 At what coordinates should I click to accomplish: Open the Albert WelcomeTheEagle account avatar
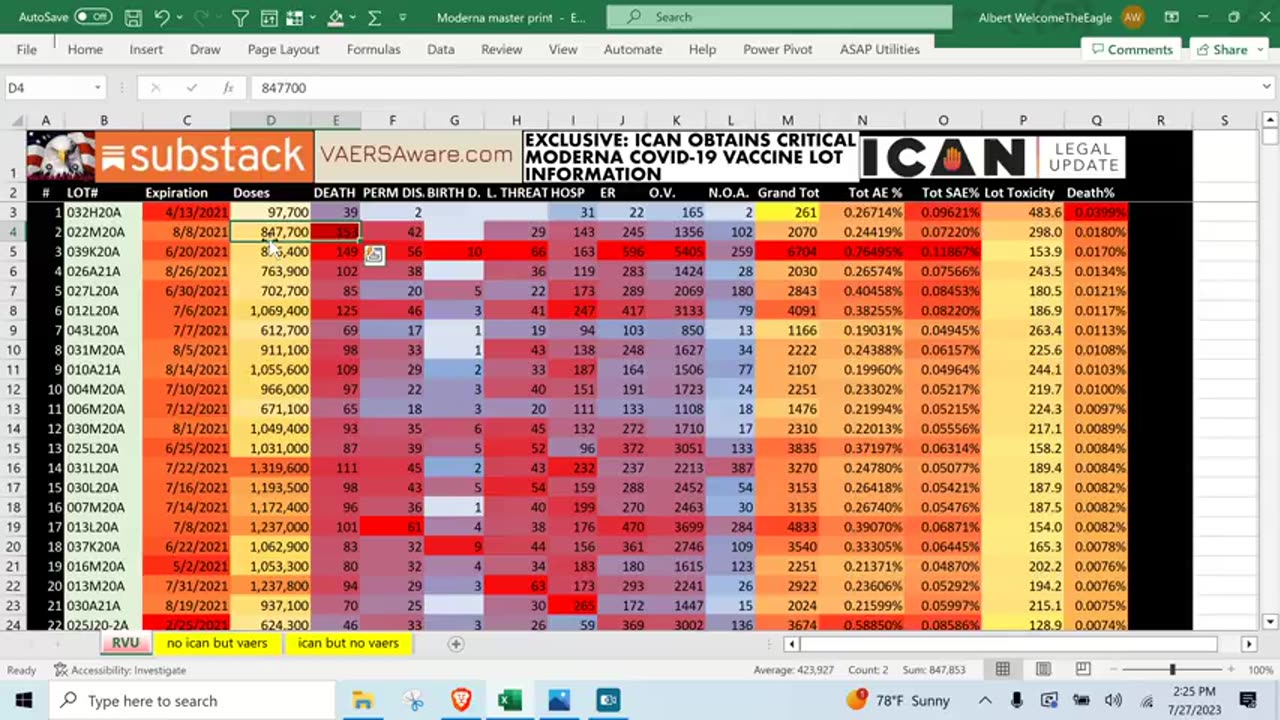(x=1132, y=17)
